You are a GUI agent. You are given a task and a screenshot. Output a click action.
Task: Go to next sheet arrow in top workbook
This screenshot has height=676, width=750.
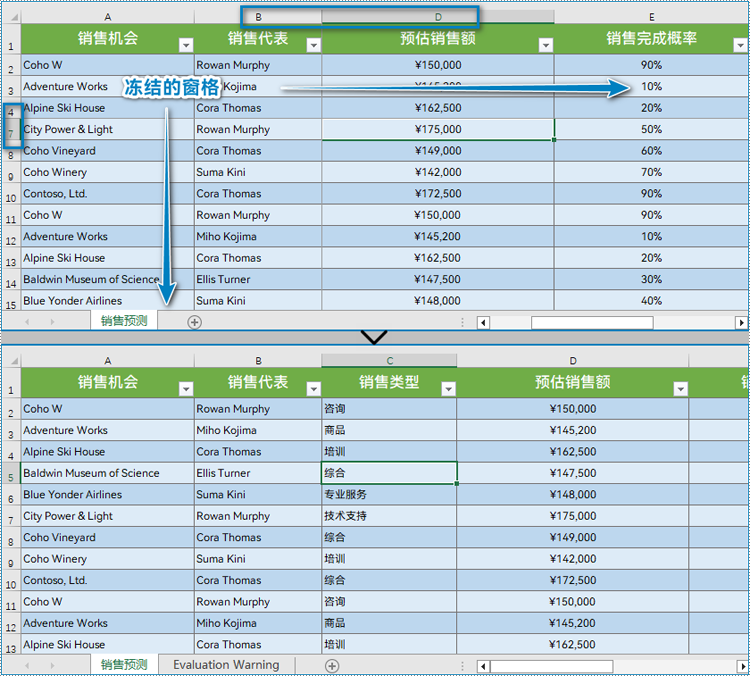[52, 322]
